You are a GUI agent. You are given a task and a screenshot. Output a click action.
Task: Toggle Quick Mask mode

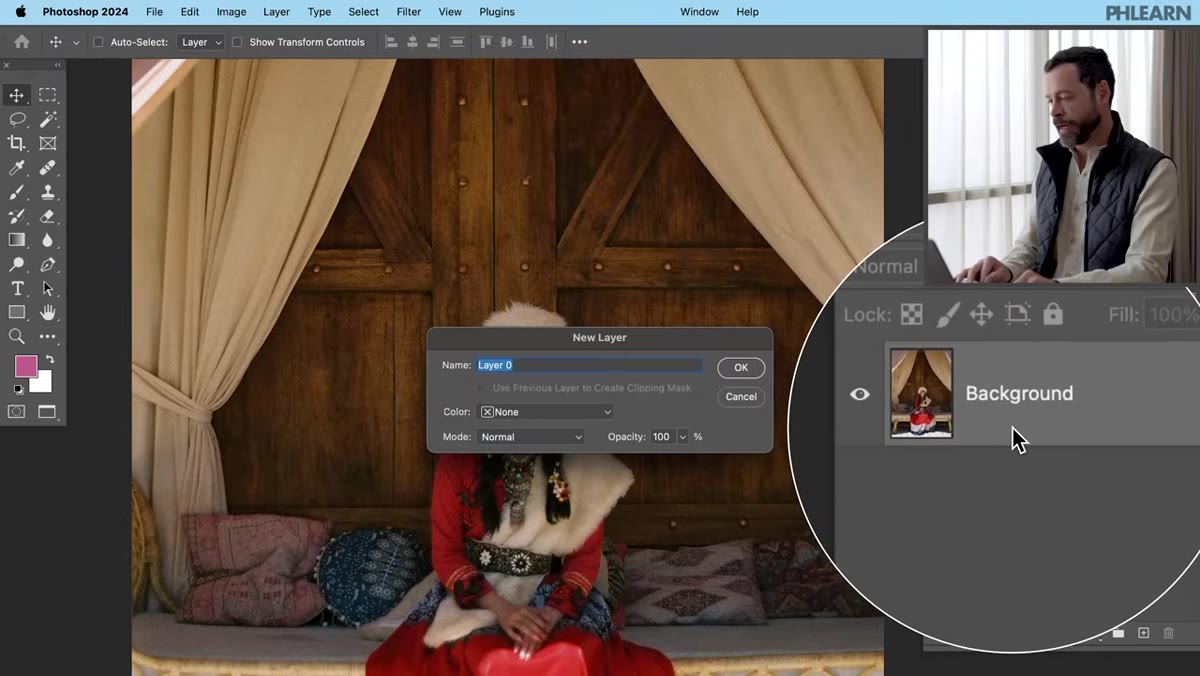point(17,412)
